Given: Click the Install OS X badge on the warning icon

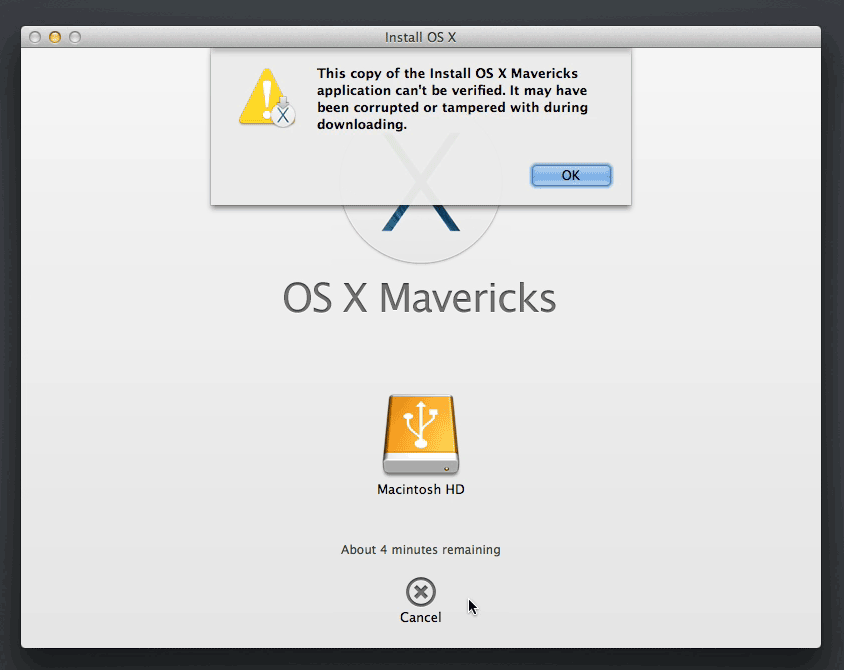Looking at the screenshot, I should point(283,116).
